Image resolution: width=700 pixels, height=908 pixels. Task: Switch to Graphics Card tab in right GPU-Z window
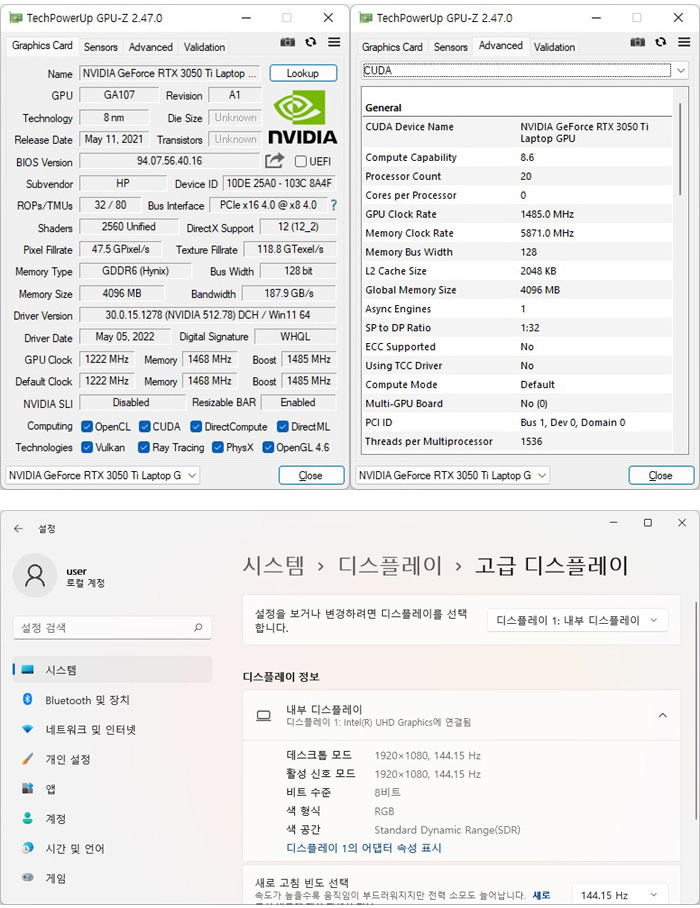coord(392,47)
